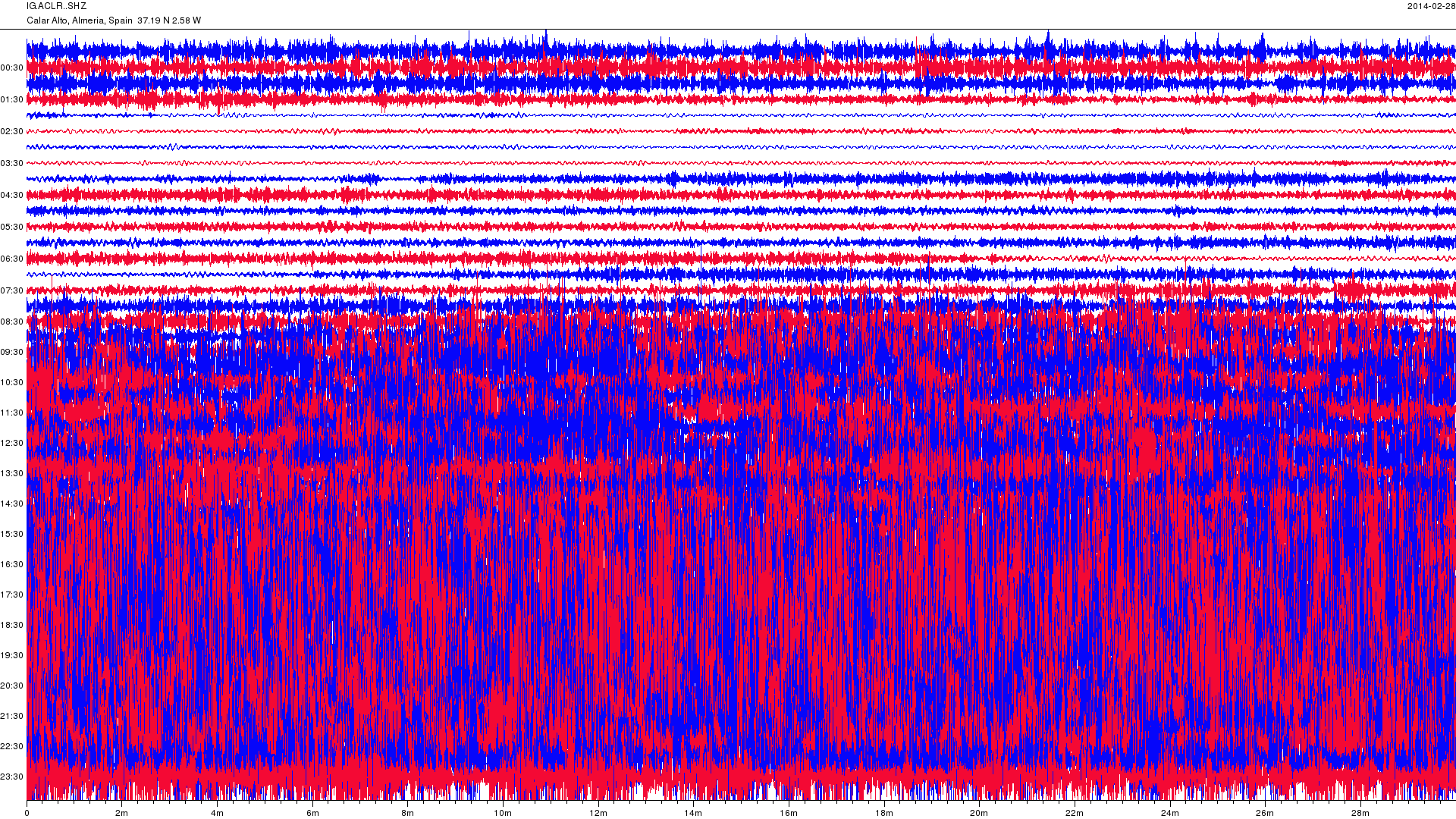Select the 18m axis tick label
The height and width of the screenshot is (819, 1456).
click(x=884, y=814)
